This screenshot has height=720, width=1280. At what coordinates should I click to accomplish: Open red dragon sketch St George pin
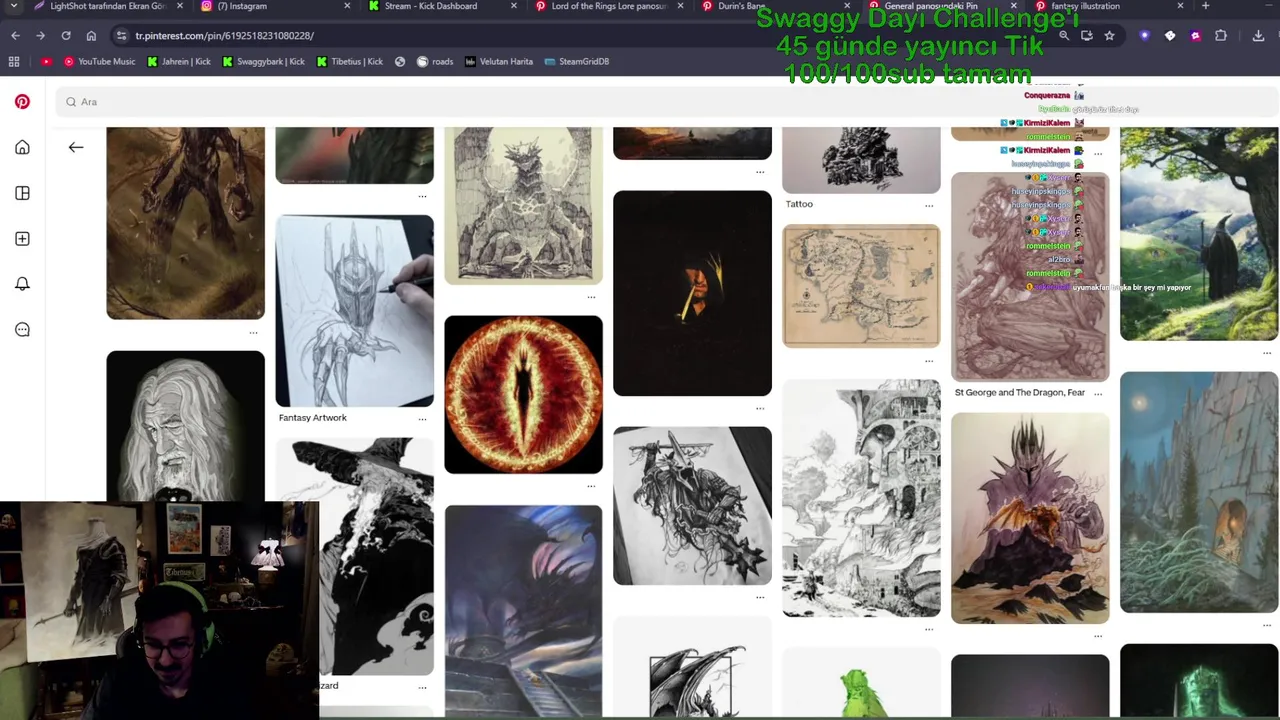coord(1030,277)
